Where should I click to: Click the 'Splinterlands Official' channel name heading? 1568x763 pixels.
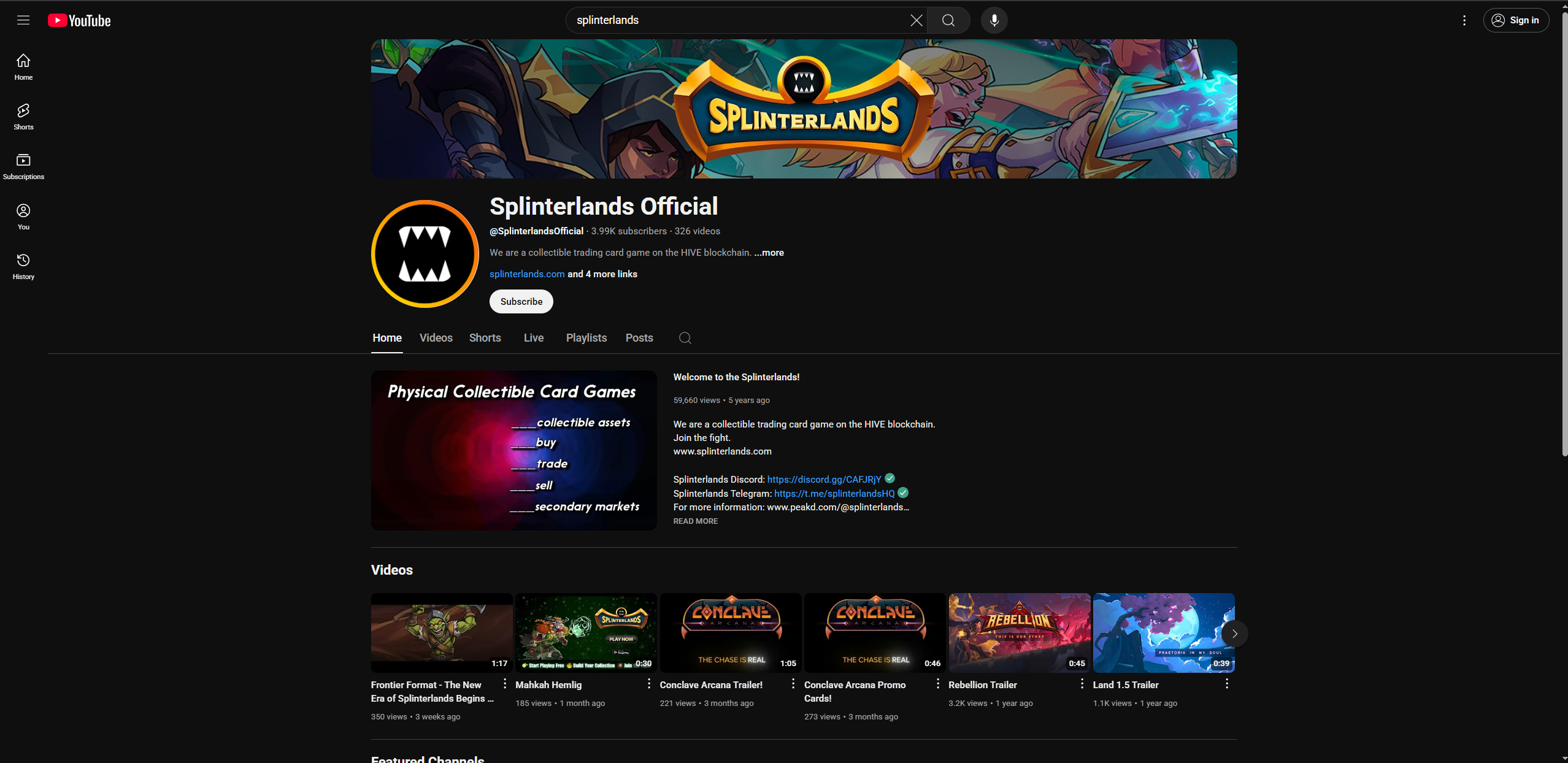click(x=604, y=207)
